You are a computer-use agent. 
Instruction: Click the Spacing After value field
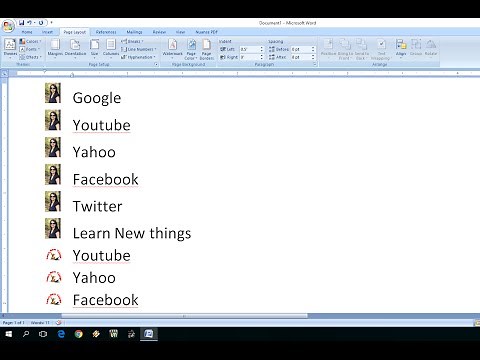pos(301,57)
